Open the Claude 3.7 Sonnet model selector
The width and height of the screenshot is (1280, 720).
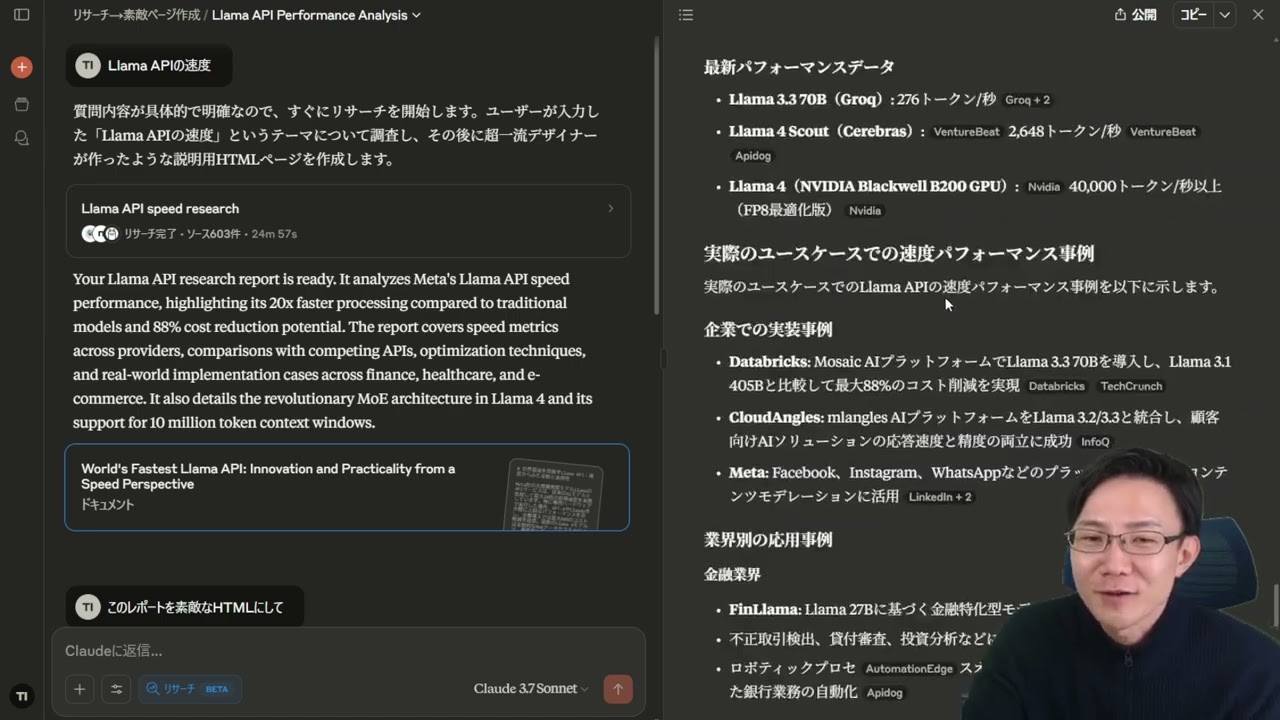tap(531, 689)
